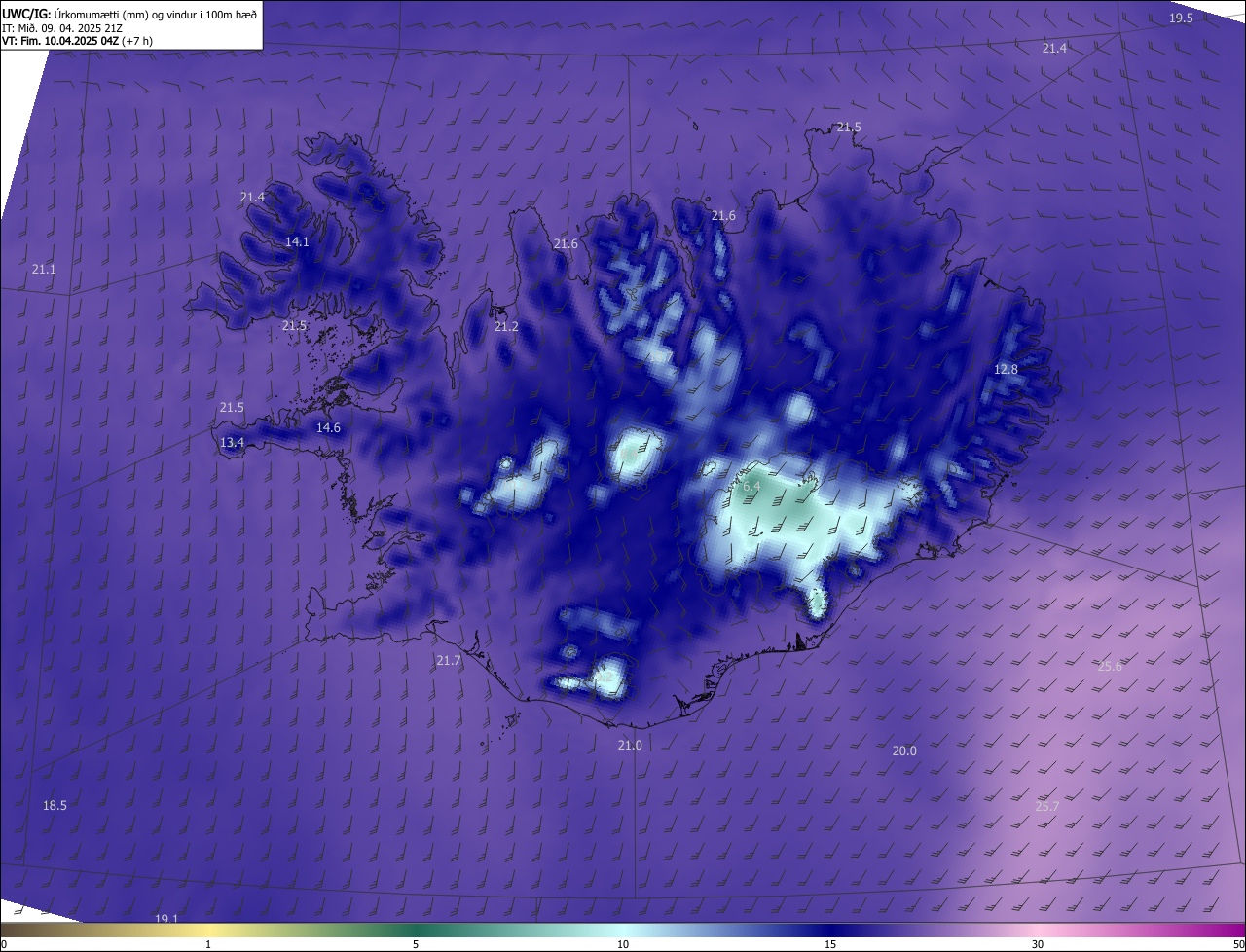Click the 21.1 value label over the sea
Image resolution: width=1246 pixels, height=952 pixels.
[44, 270]
